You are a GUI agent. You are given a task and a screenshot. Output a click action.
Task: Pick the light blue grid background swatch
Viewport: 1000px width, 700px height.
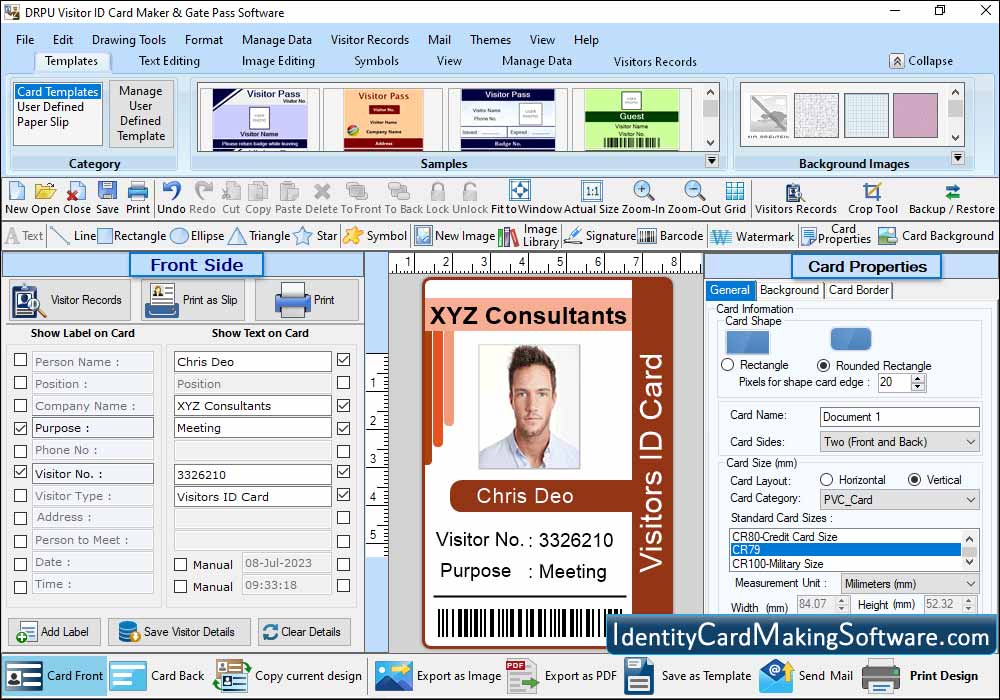pyautogui.click(x=866, y=115)
